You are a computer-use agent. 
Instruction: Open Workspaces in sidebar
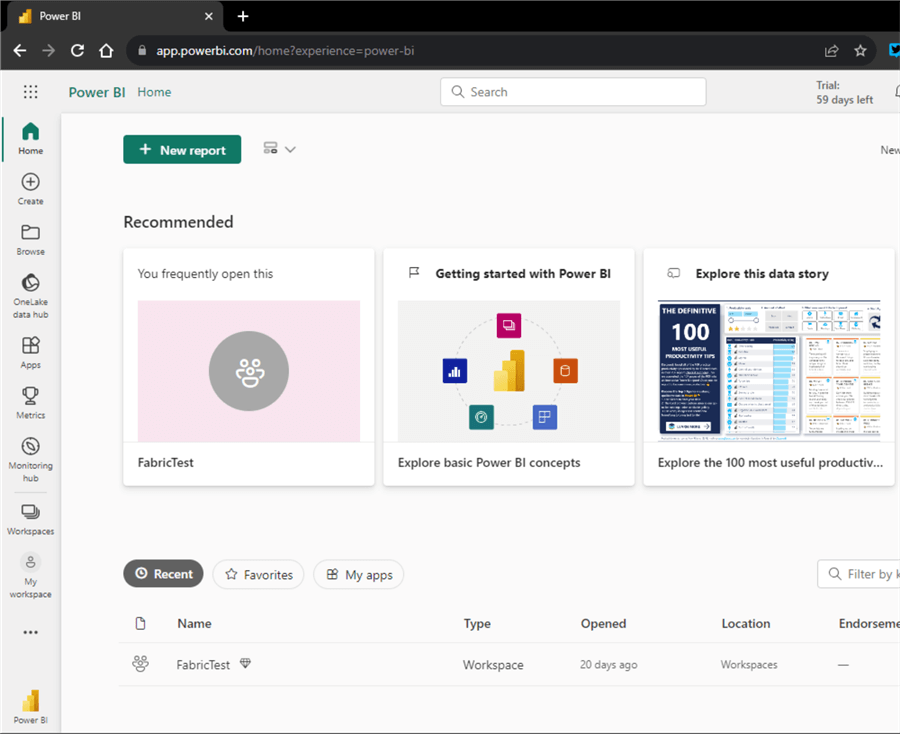coord(30,519)
